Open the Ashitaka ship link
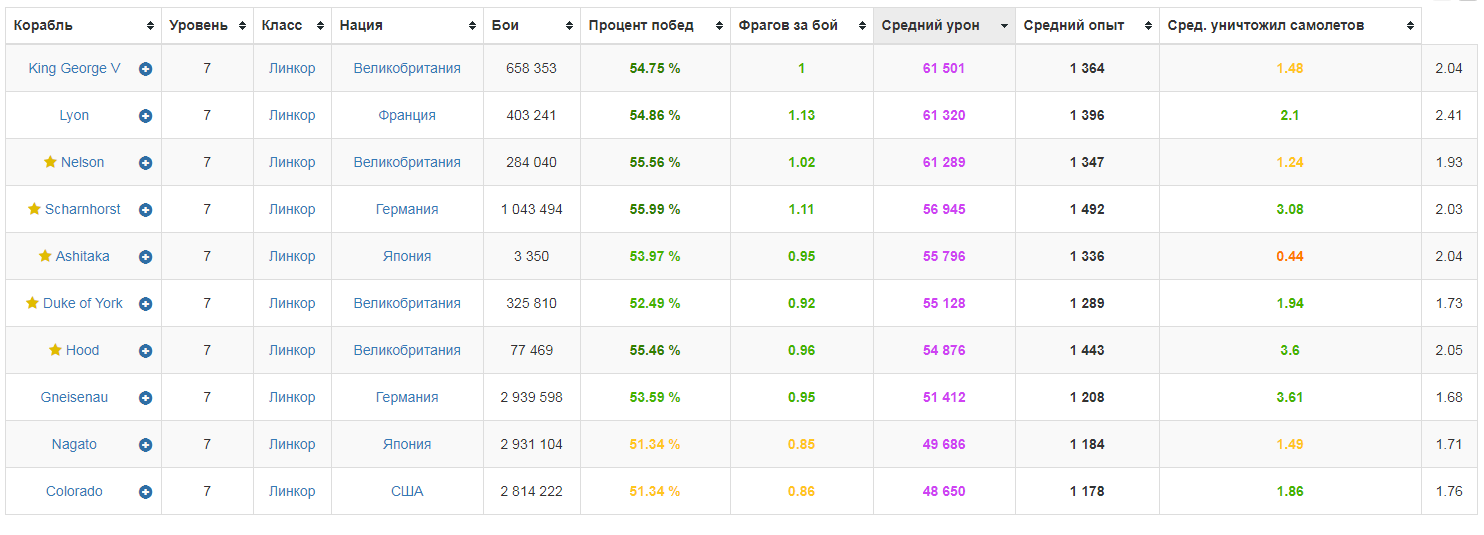1484x535 pixels. [x=83, y=257]
